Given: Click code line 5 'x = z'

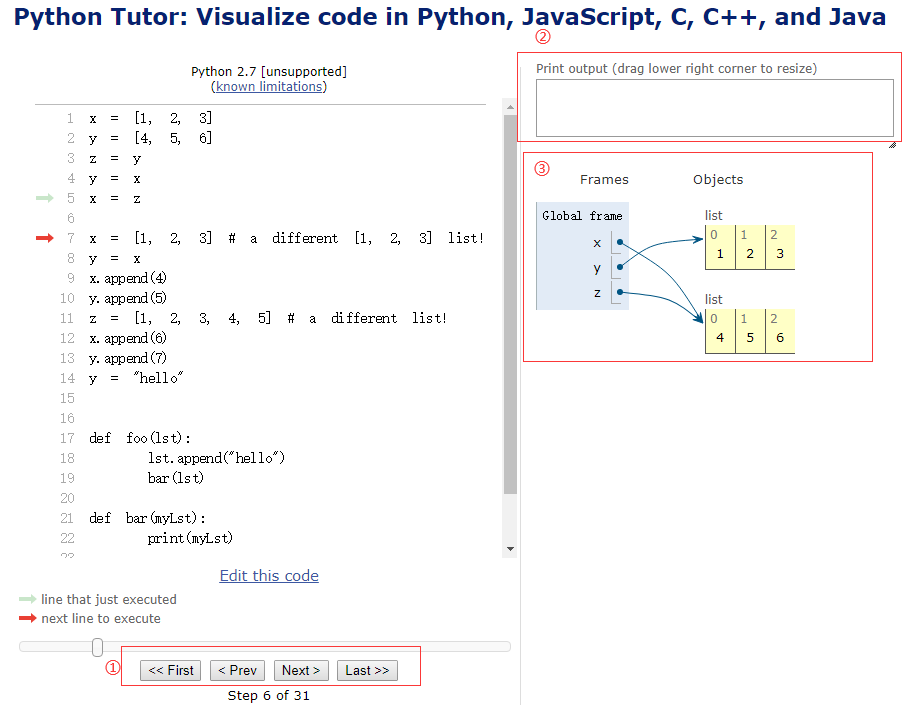Looking at the screenshot, I should [115, 198].
